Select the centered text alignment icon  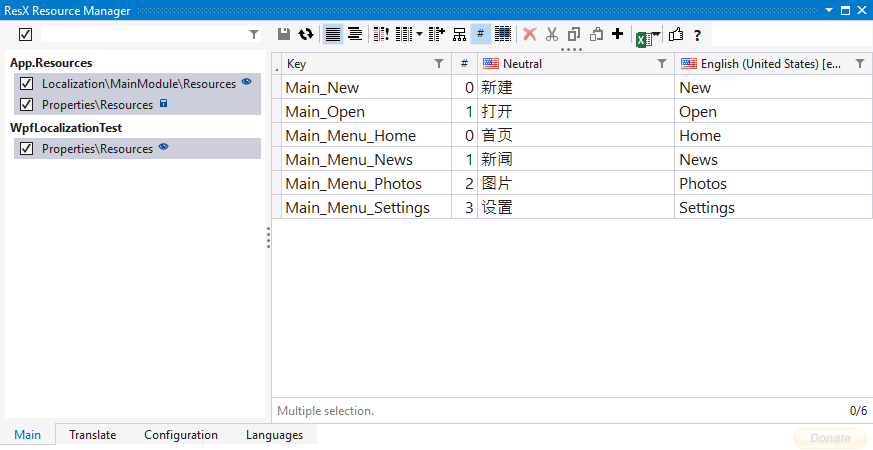coord(355,34)
